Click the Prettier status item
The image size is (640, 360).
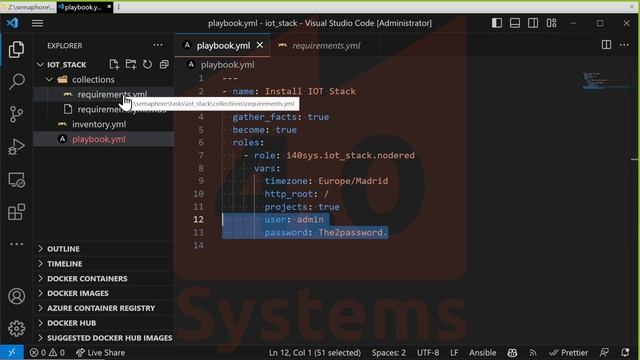coord(569,353)
